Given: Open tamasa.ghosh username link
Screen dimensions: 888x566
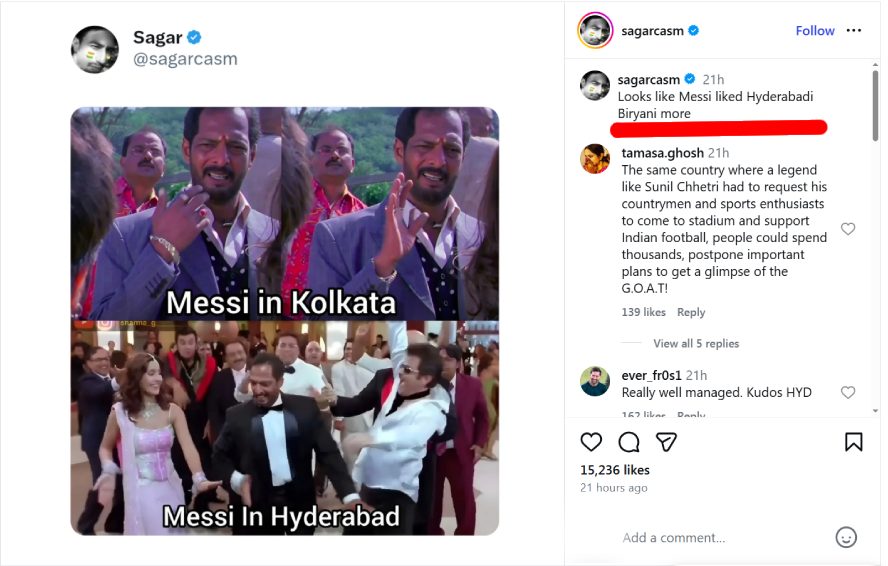Looking at the screenshot, I should [x=662, y=153].
